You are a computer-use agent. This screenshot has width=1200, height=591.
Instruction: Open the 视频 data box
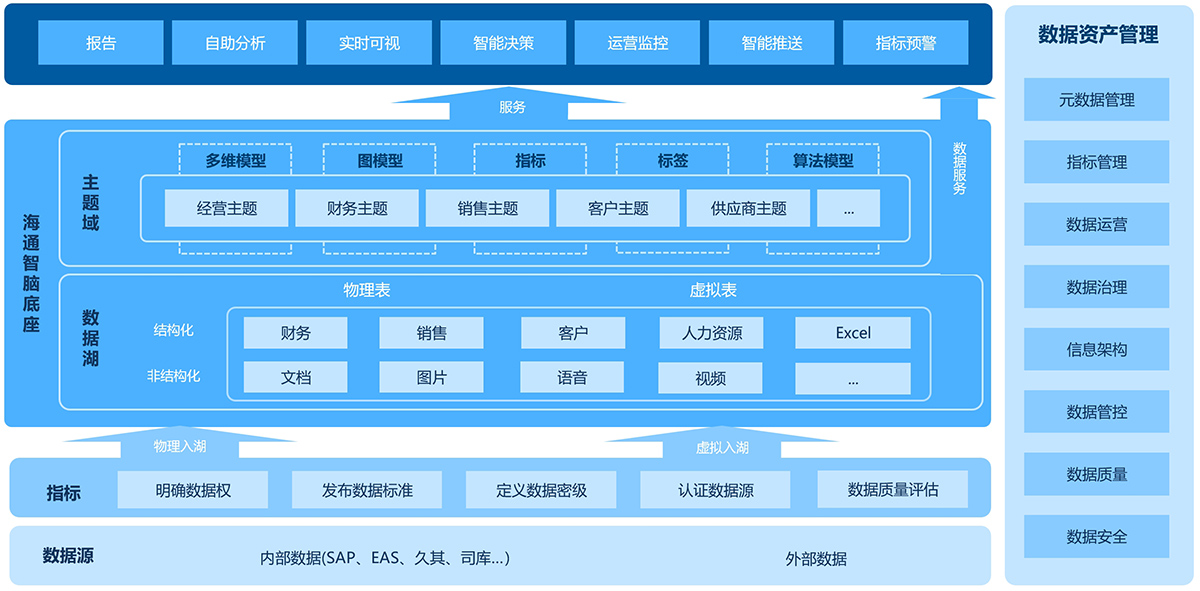(710, 378)
